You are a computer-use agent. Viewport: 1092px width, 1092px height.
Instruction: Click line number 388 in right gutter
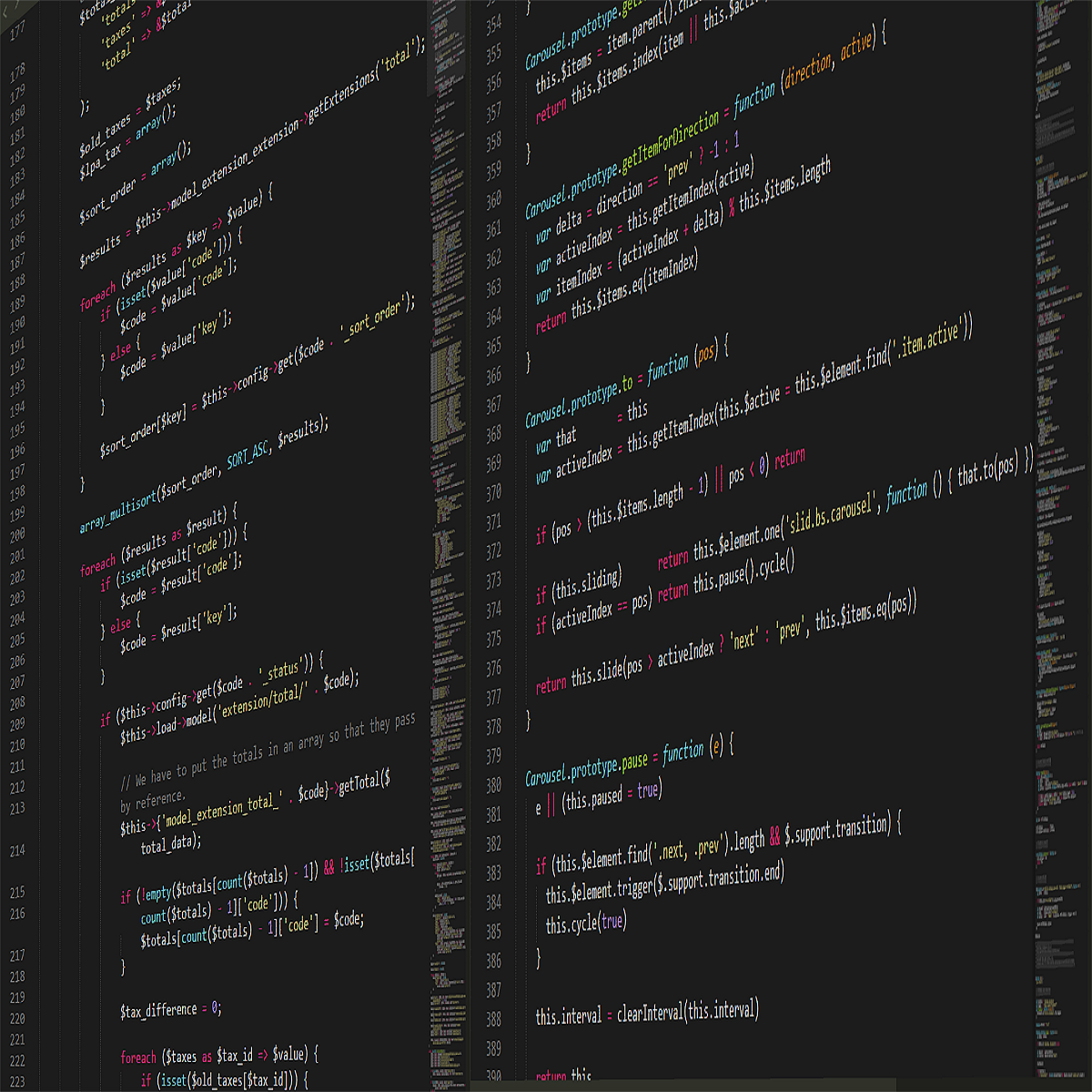(493, 1019)
